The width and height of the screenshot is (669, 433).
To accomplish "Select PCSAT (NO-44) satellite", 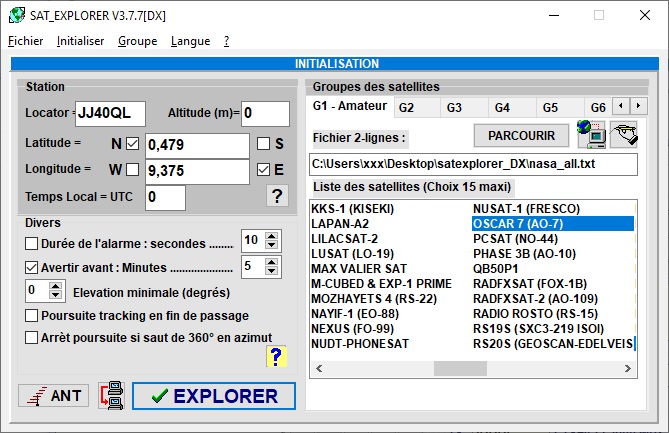I will 515,238.
